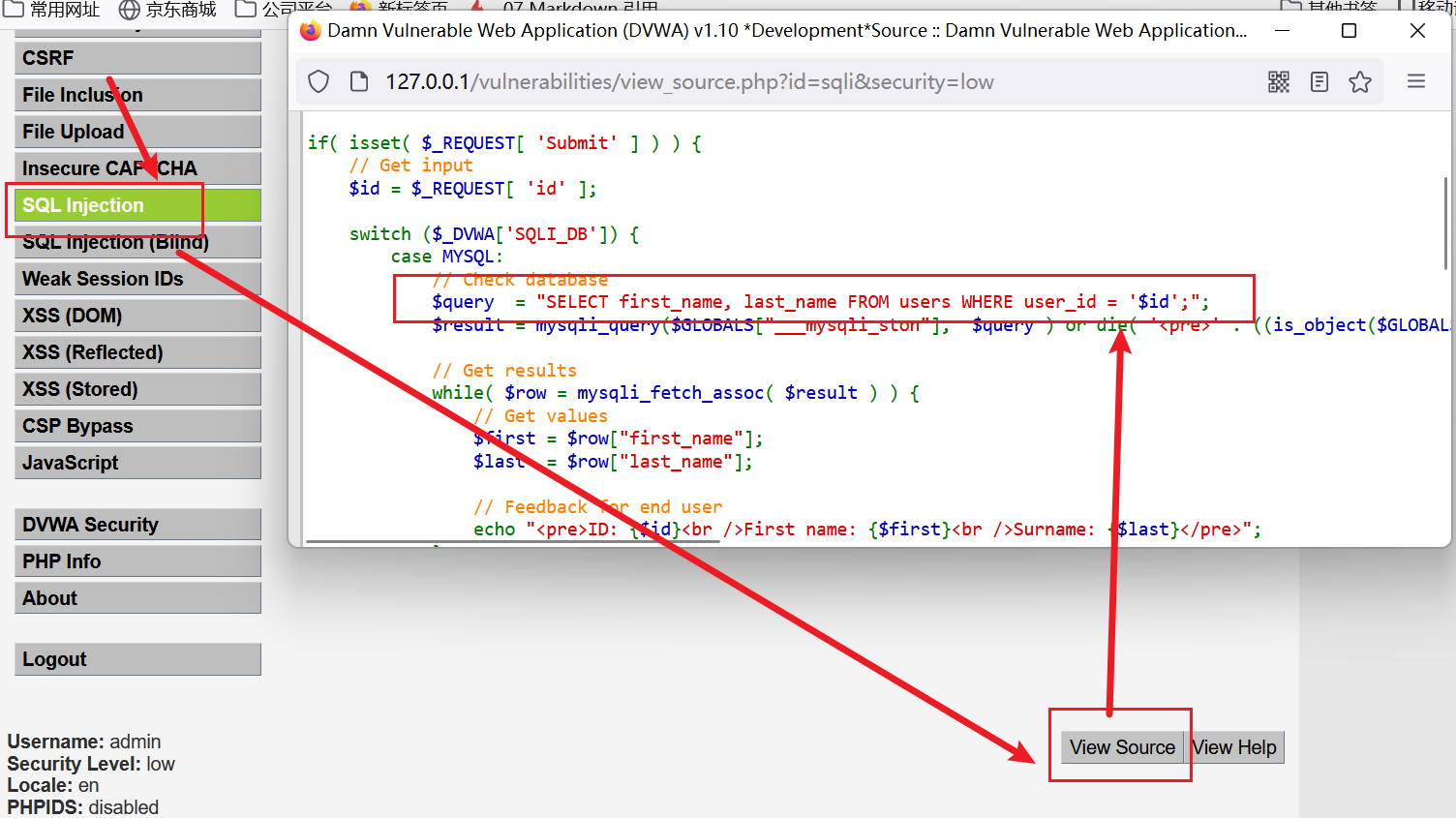The height and width of the screenshot is (818, 1456).
Task: Click the Logout button
Action: (x=137, y=659)
